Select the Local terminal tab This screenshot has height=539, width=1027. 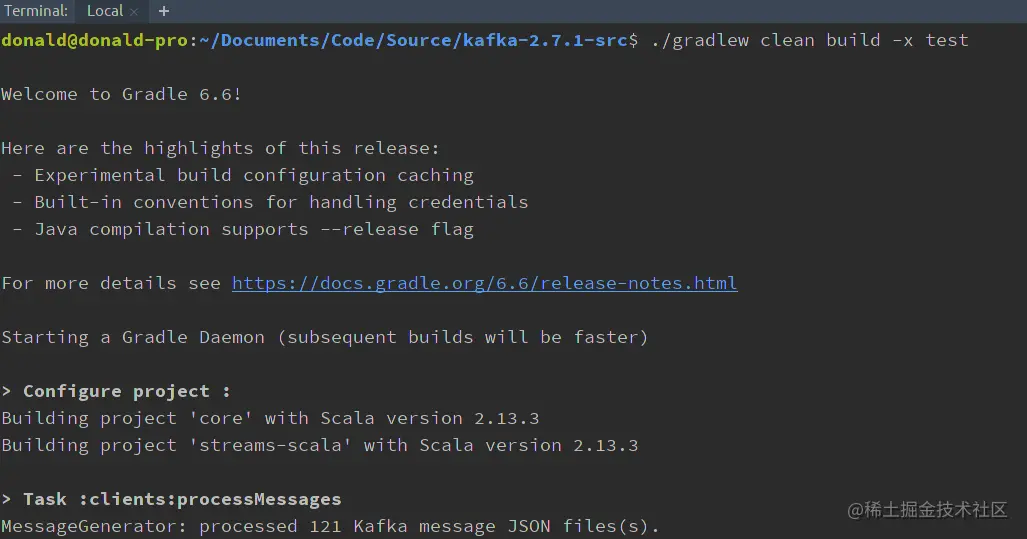pyautogui.click(x=105, y=11)
